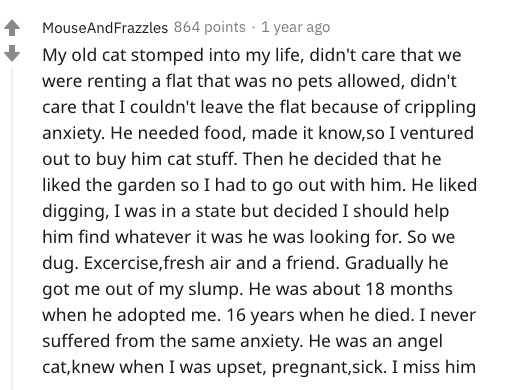Click the closing text 'I miss him'
510x390 pixels.
tap(433, 367)
